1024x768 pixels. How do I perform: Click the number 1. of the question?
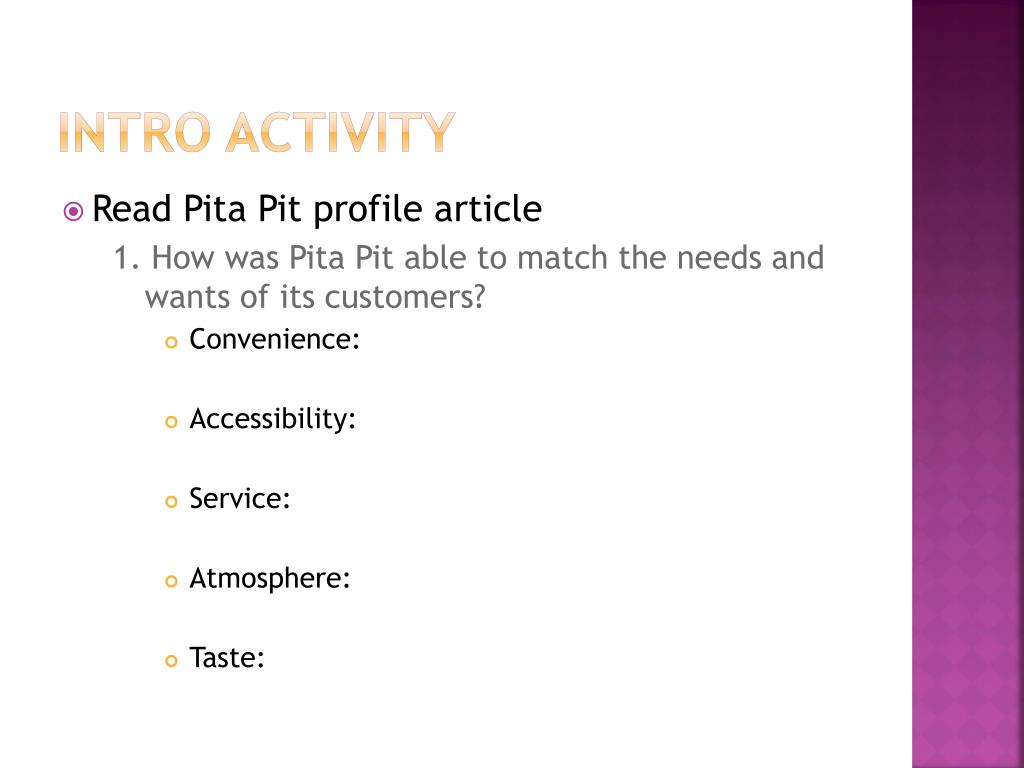pos(127,258)
